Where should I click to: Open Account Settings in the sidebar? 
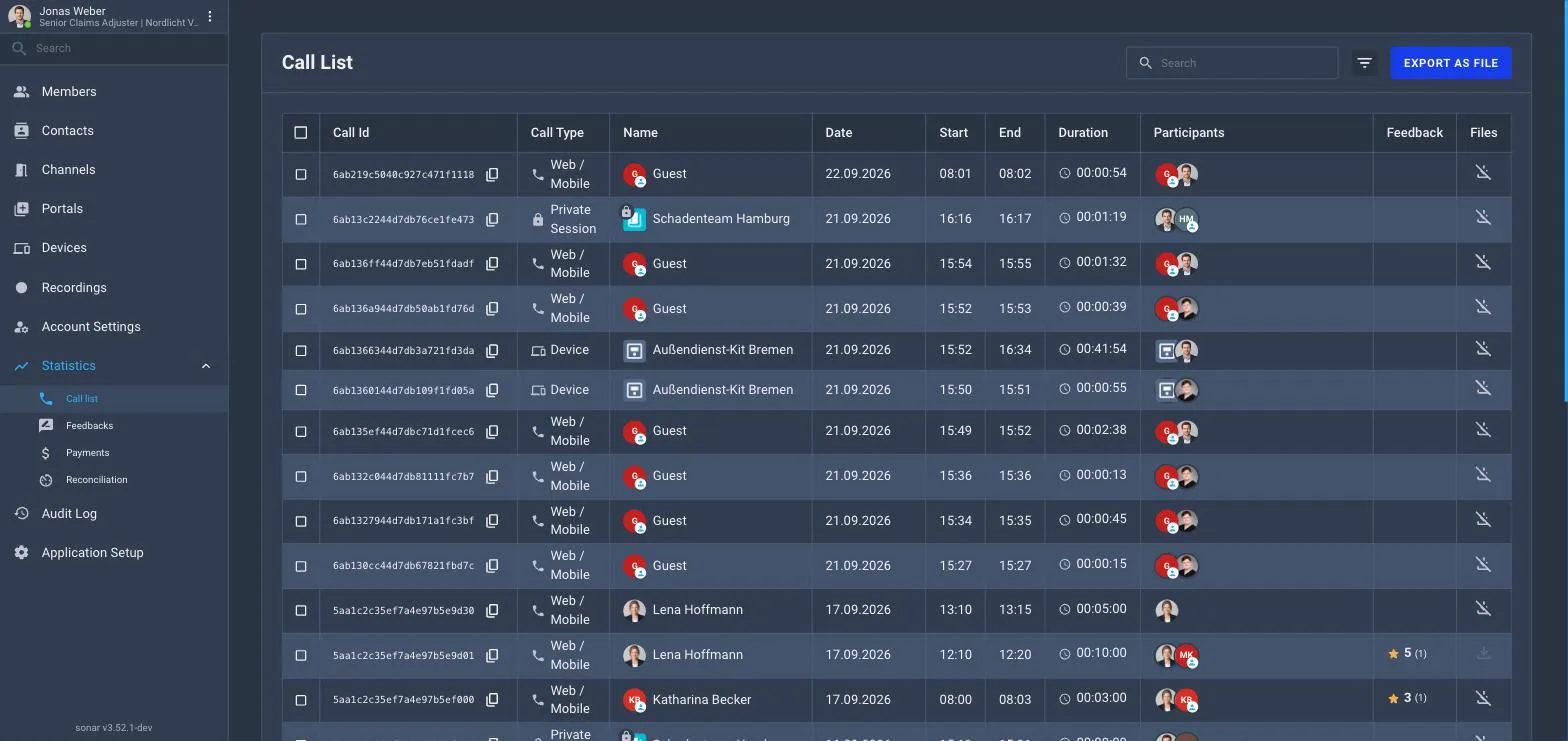[x=114, y=327]
